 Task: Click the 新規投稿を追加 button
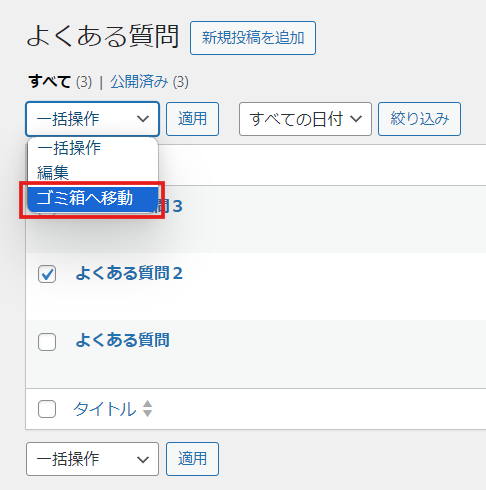coord(253,38)
